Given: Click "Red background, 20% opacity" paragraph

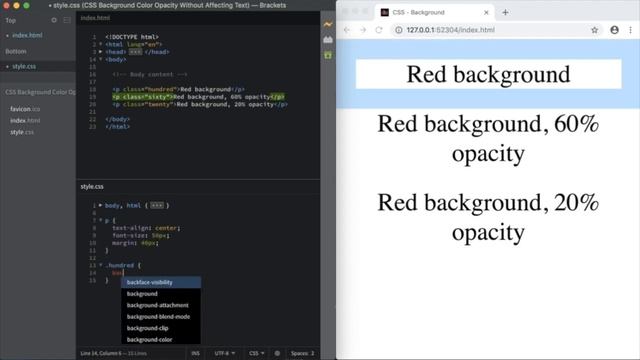Looking at the screenshot, I should coord(488,217).
